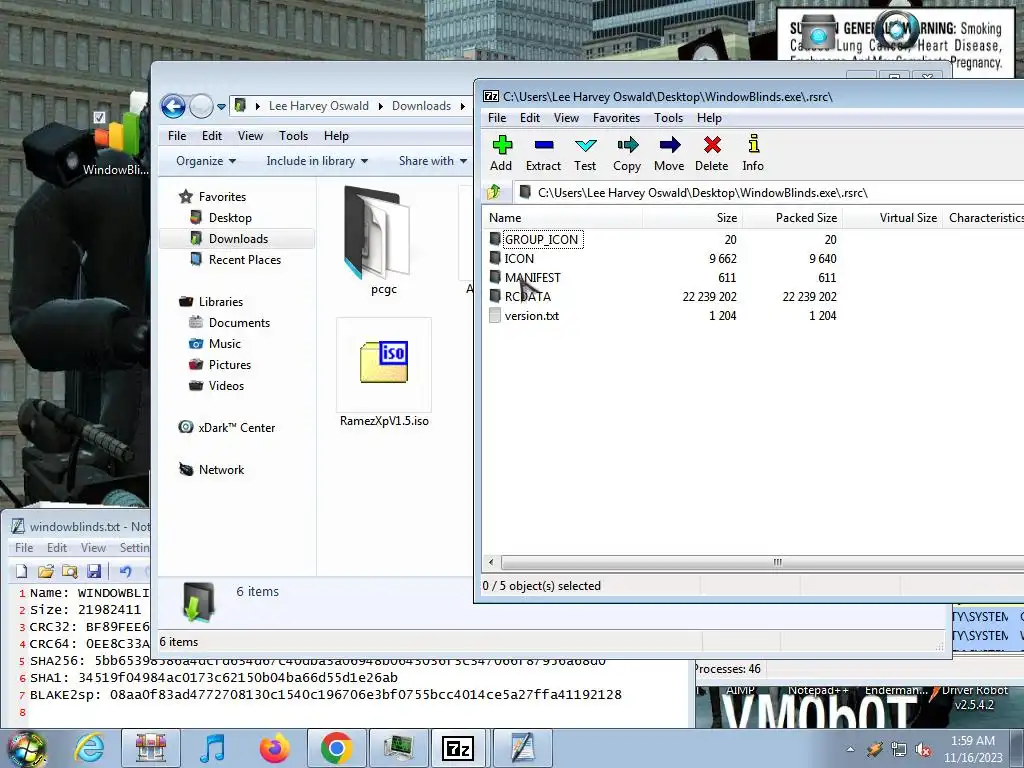The image size is (1024, 768).
Task: Click New document icon in Notepad toolbar
Action: click(22, 571)
